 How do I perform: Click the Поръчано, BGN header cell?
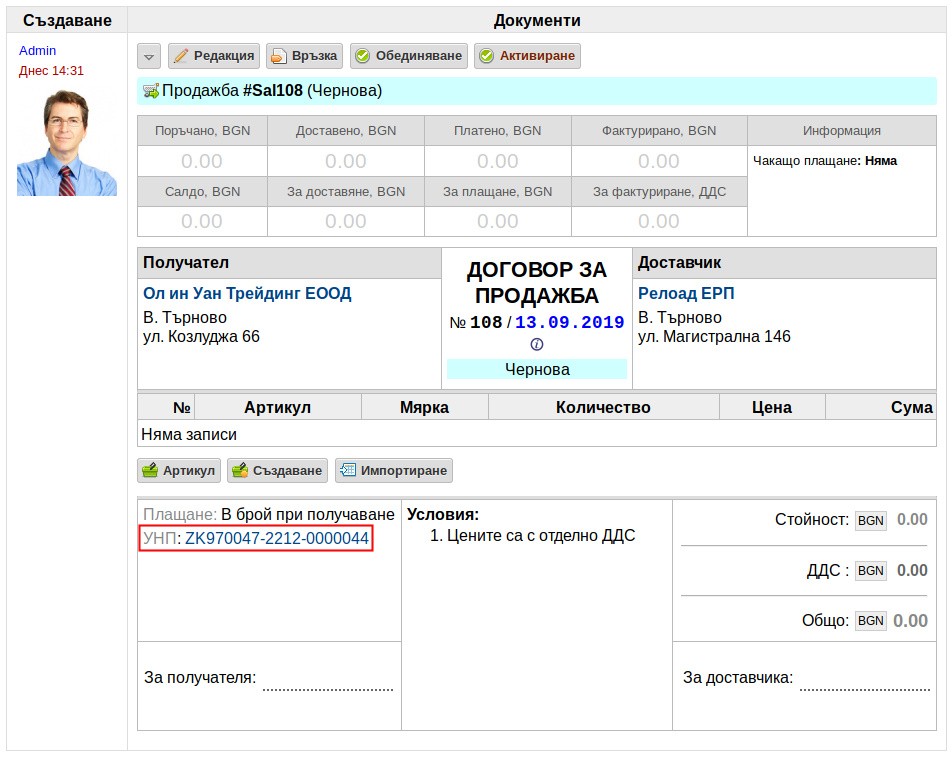[x=202, y=131]
